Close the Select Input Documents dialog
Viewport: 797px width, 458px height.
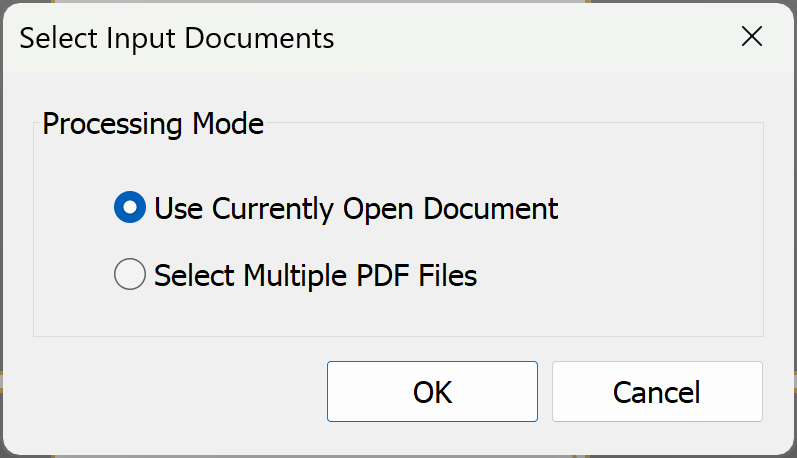751,38
